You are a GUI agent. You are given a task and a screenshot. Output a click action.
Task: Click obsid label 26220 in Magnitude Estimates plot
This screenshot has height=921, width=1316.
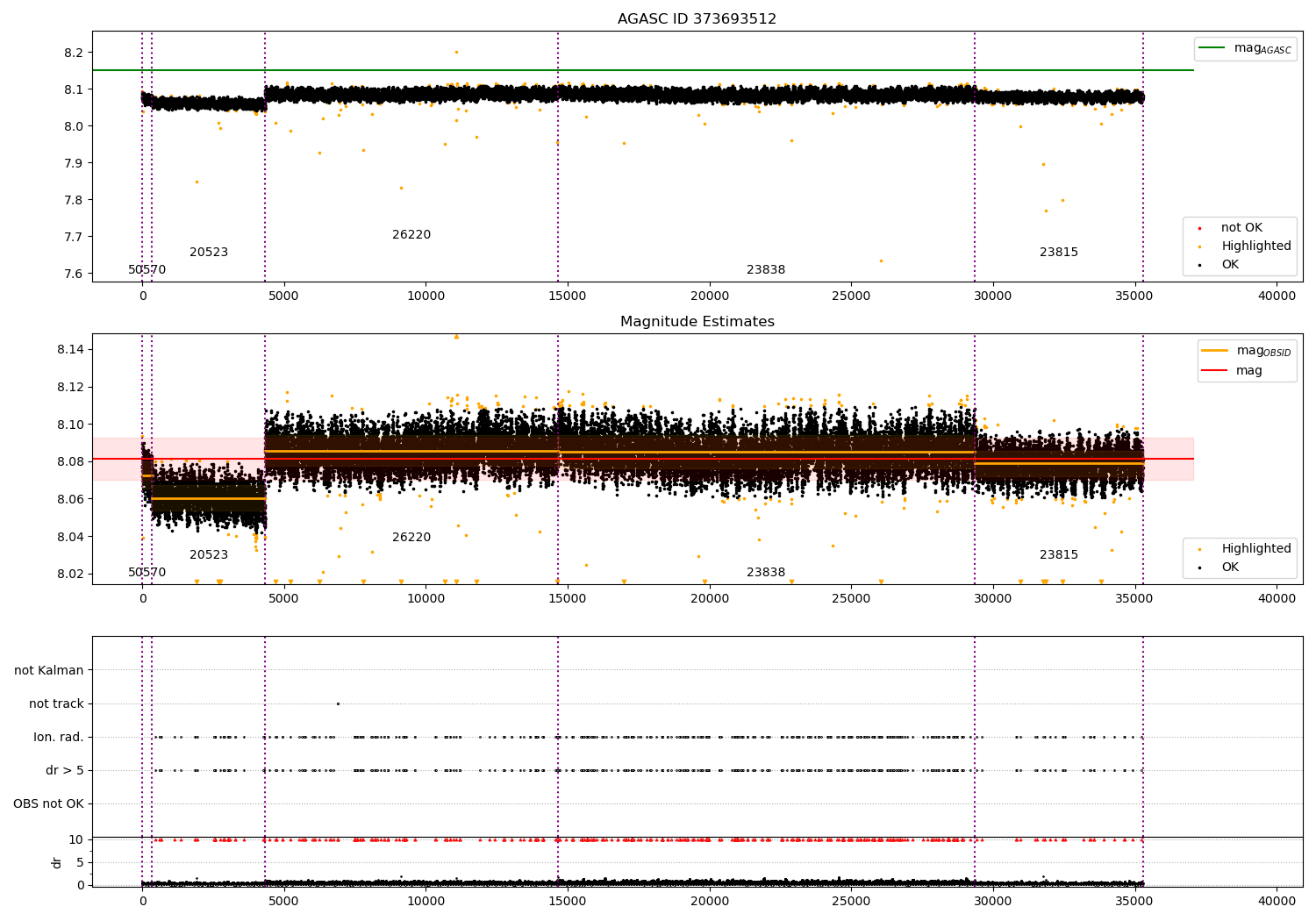(411, 538)
